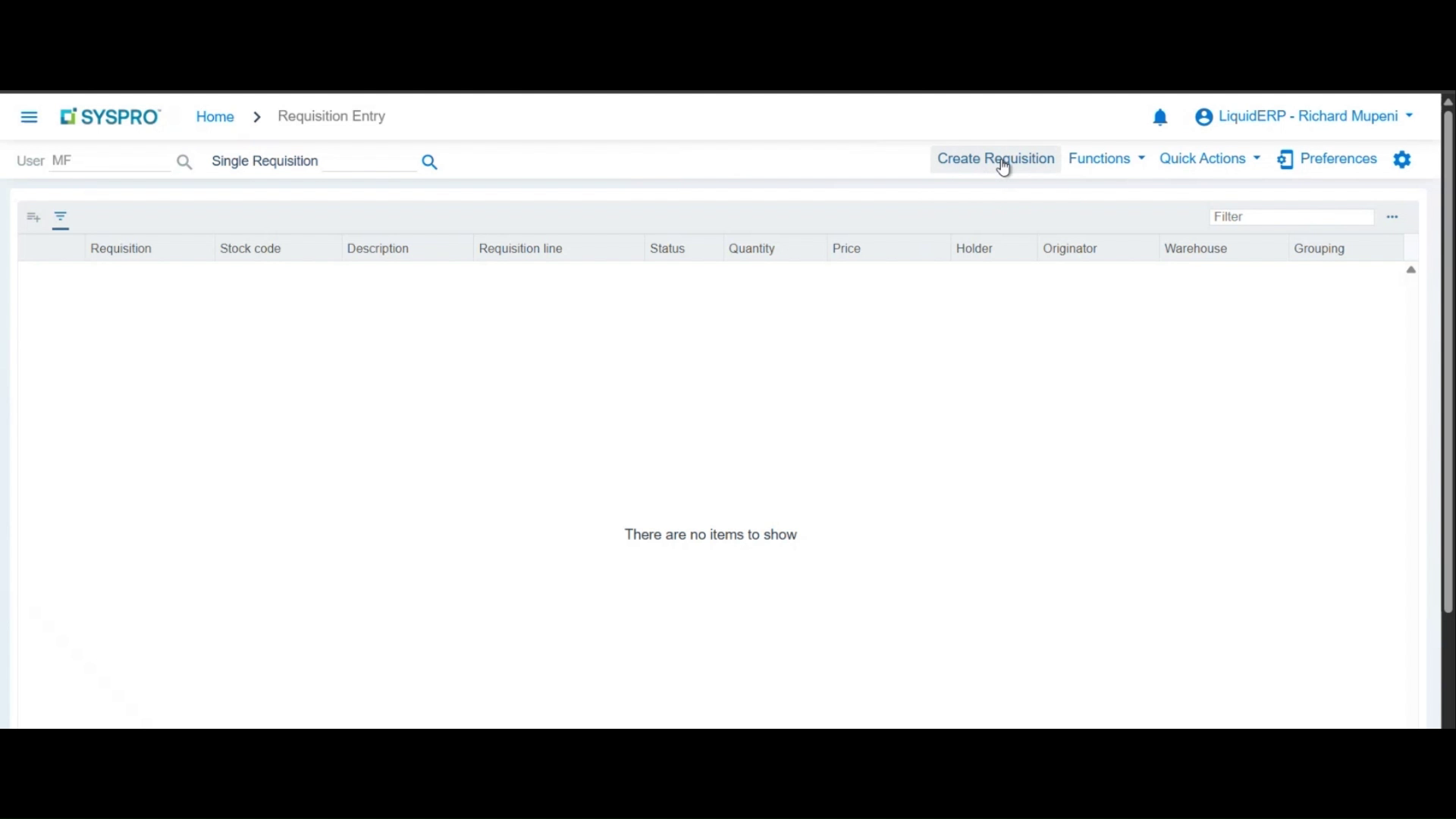
Task: Open Preferences
Action: click(x=1338, y=159)
